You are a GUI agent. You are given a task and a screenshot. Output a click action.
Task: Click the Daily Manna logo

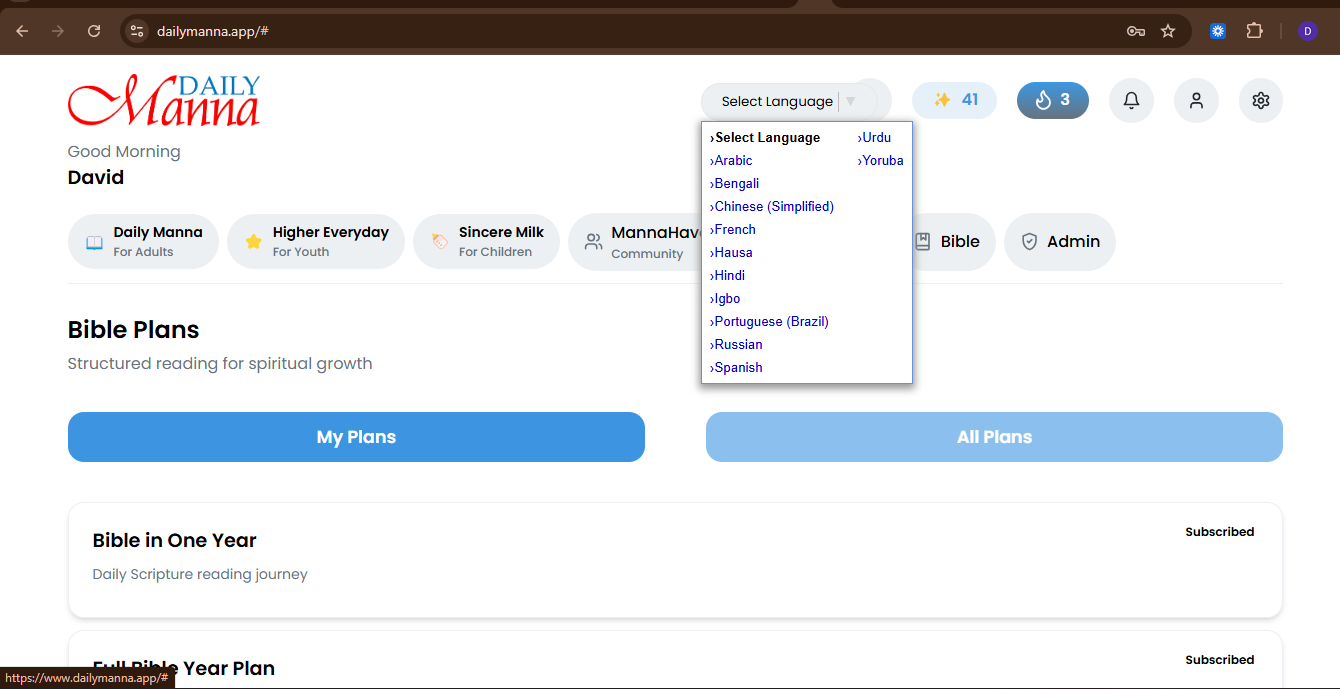[164, 101]
